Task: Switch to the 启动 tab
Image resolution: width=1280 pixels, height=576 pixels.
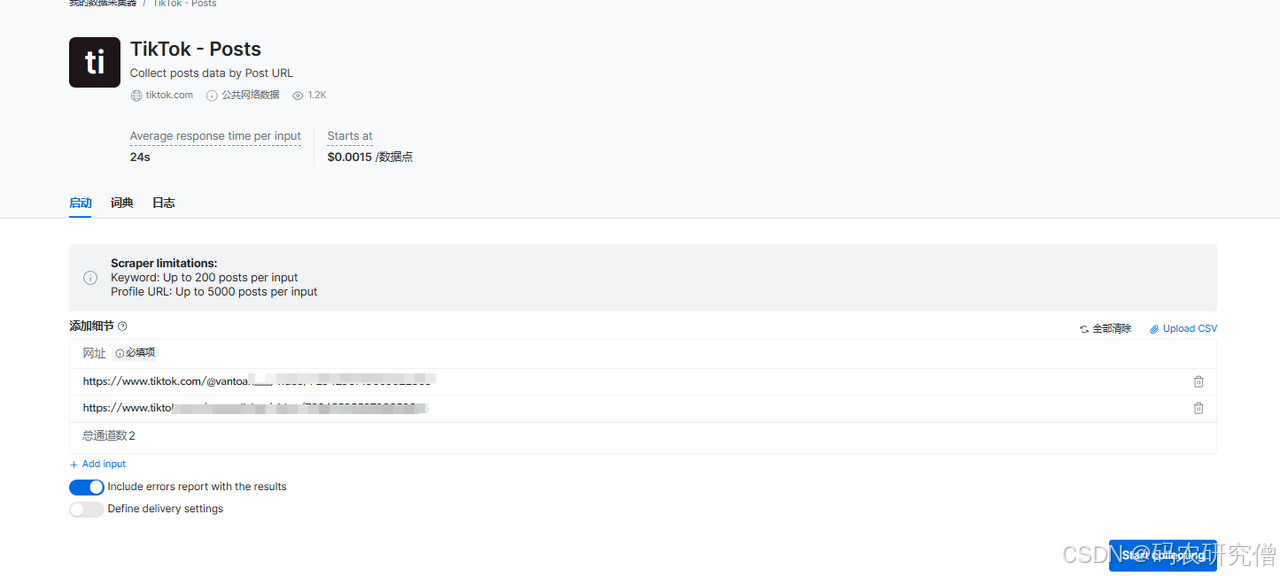Action: (80, 203)
